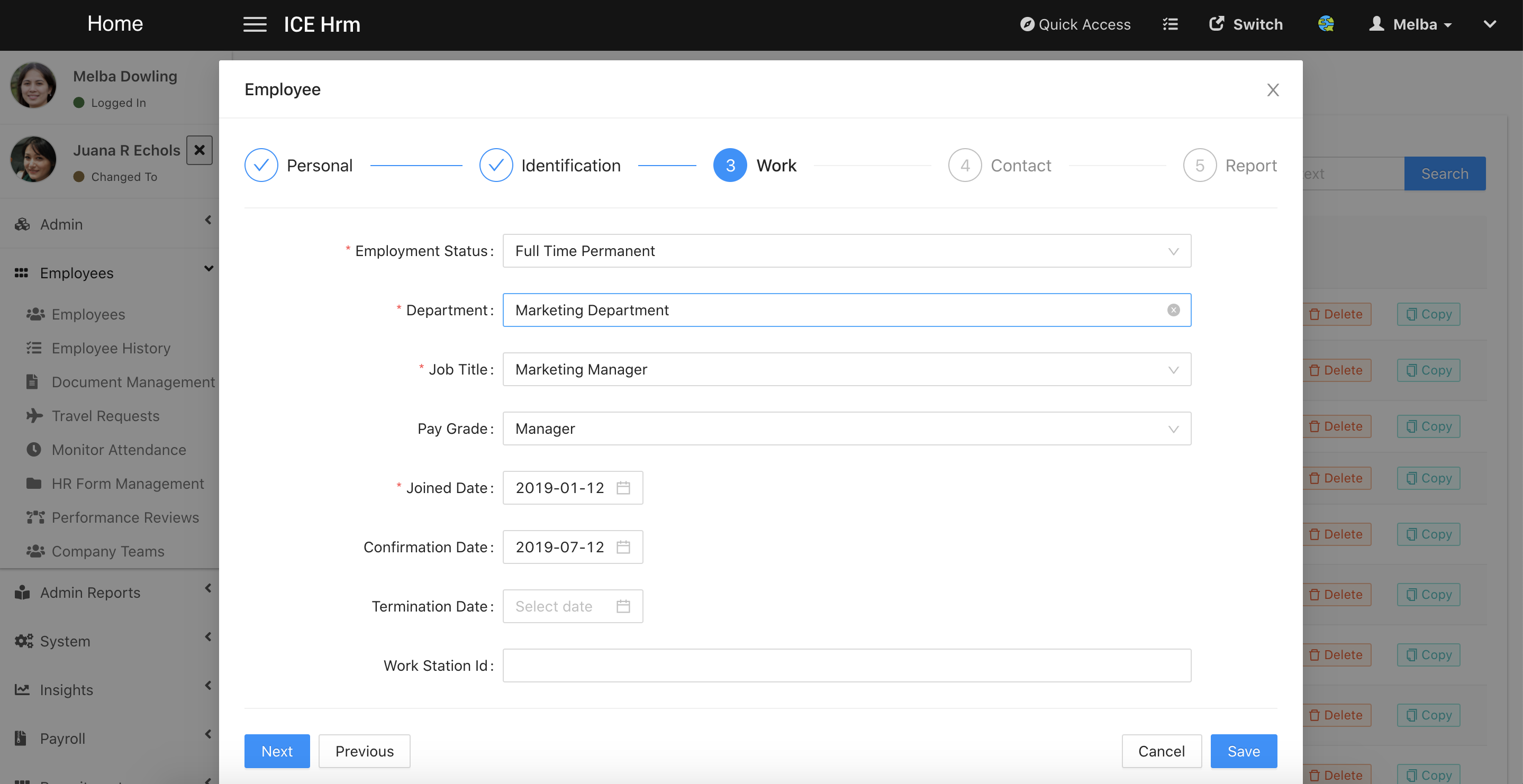This screenshot has height=784, width=1523.
Task: Open the Confirmation Date calendar icon
Action: tap(623, 547)
